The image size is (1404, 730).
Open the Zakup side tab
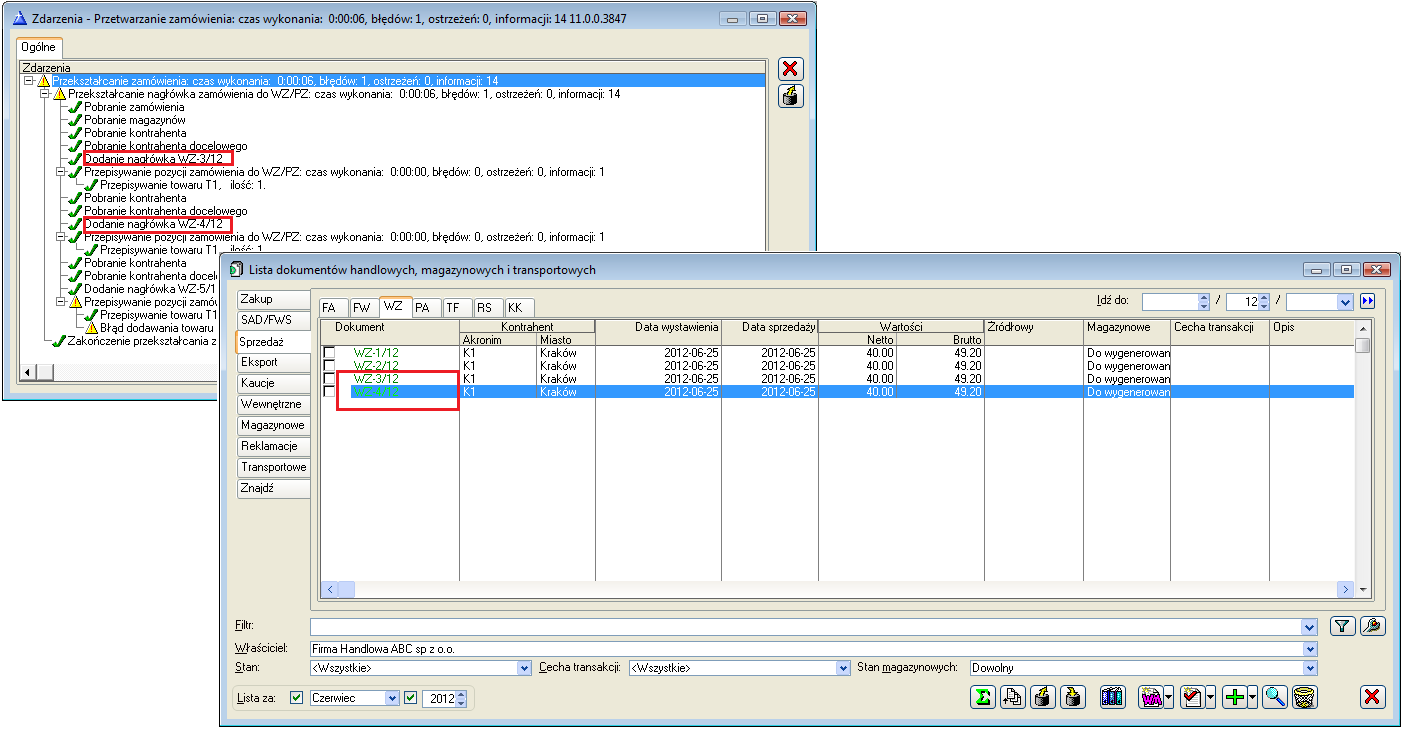click(273, 299)
